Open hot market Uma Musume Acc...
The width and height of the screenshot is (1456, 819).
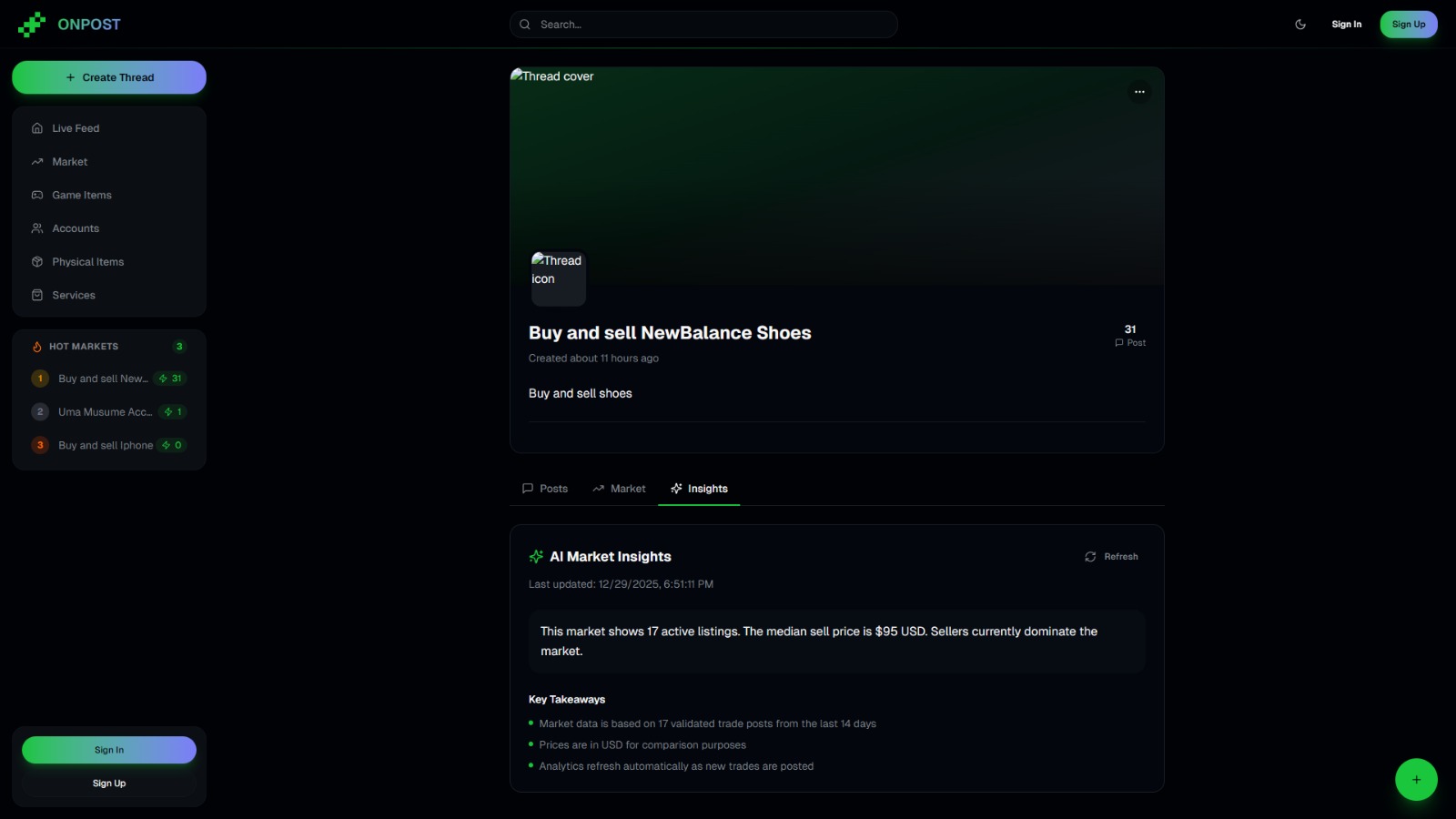109,412
